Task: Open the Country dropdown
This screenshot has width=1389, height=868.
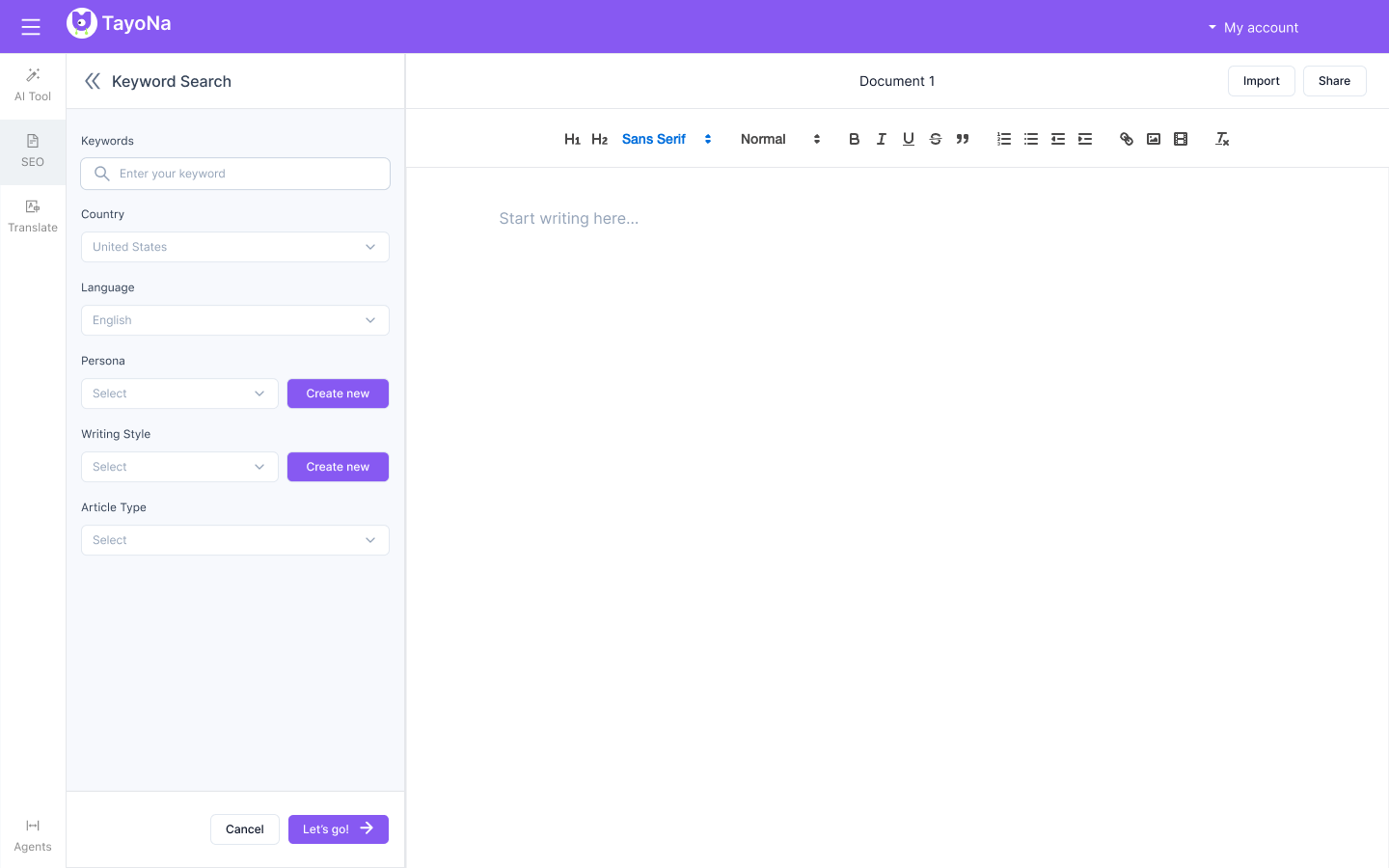Action: (x=235, y=247)
